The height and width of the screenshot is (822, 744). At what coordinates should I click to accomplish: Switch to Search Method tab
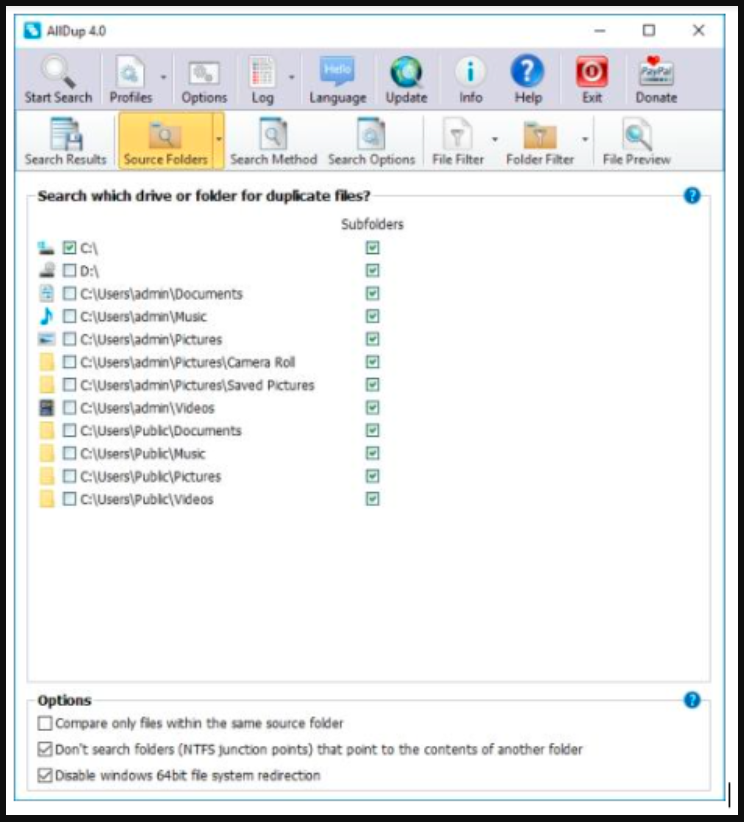[273, 141]
